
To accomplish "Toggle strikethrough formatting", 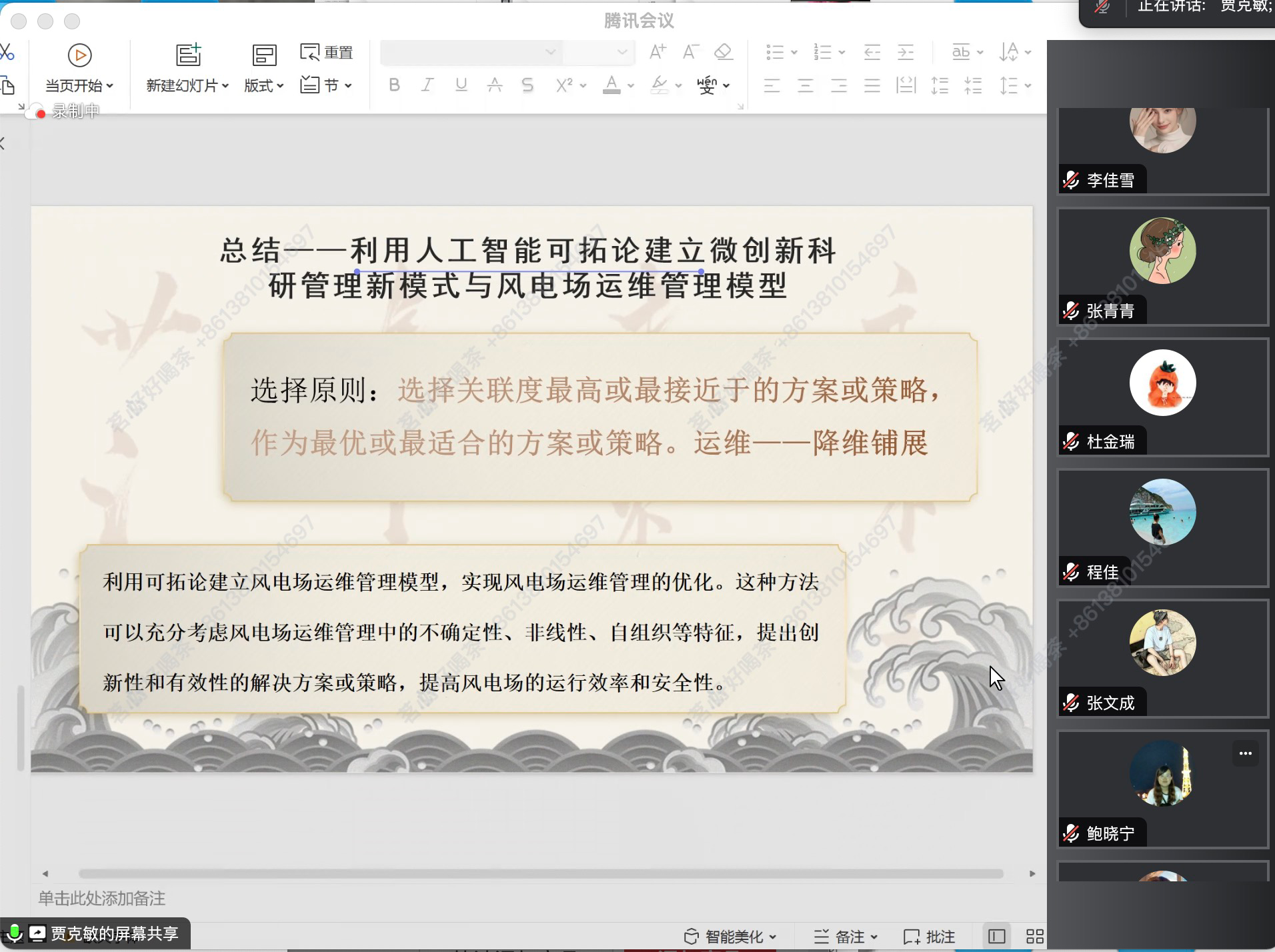I will 527,85.
